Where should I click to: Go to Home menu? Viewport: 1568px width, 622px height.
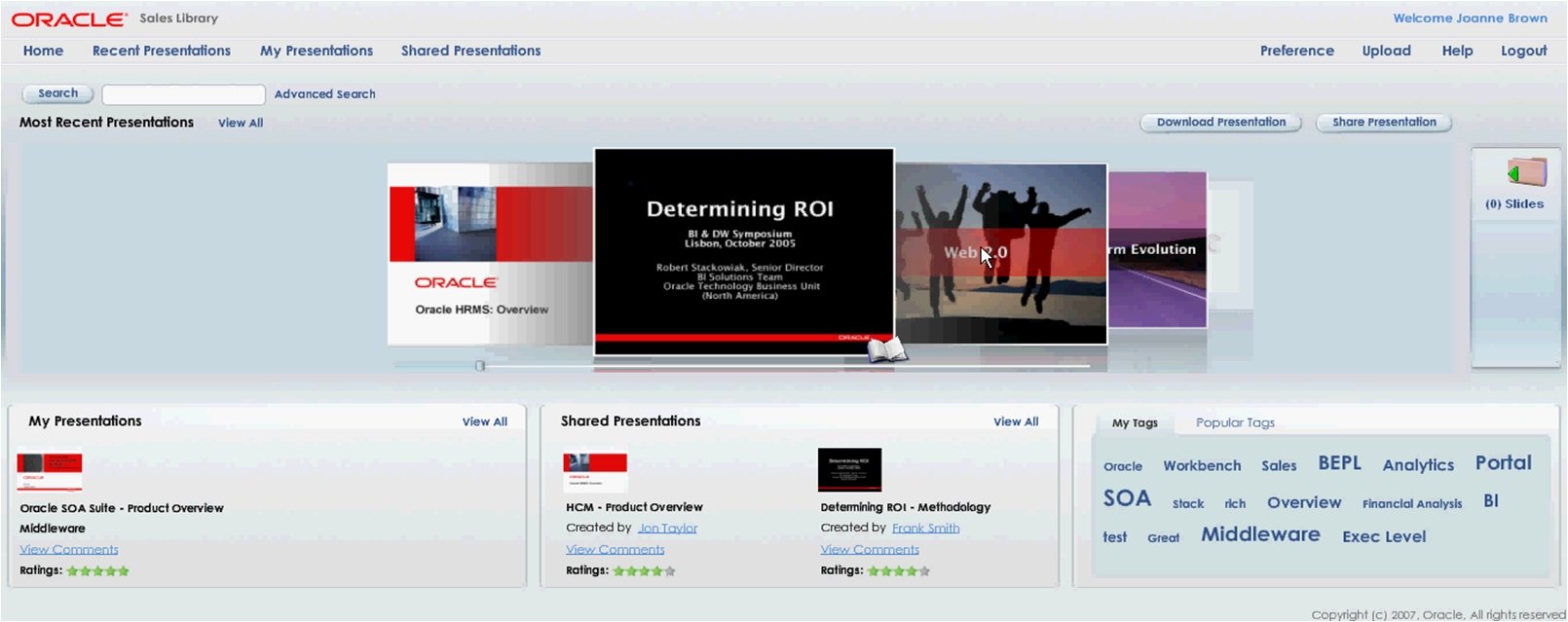[43, 51]
